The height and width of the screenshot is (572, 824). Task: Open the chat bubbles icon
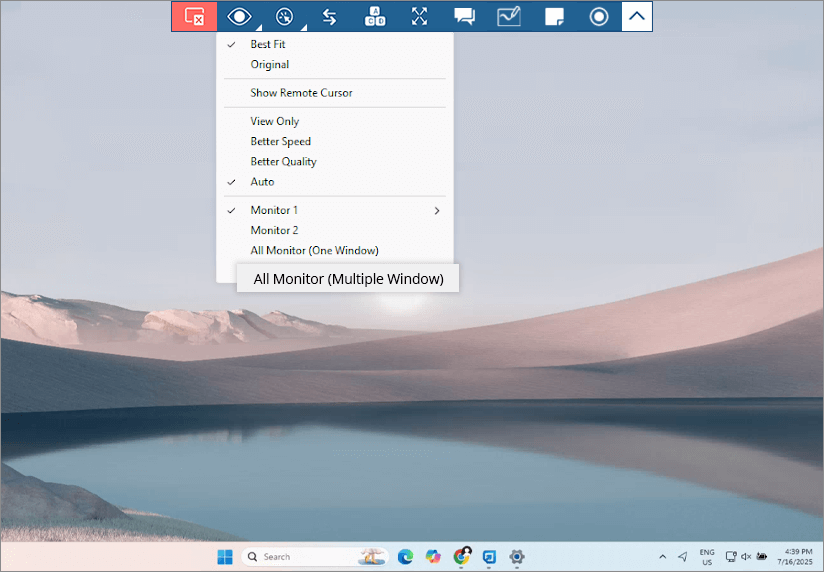464,16
